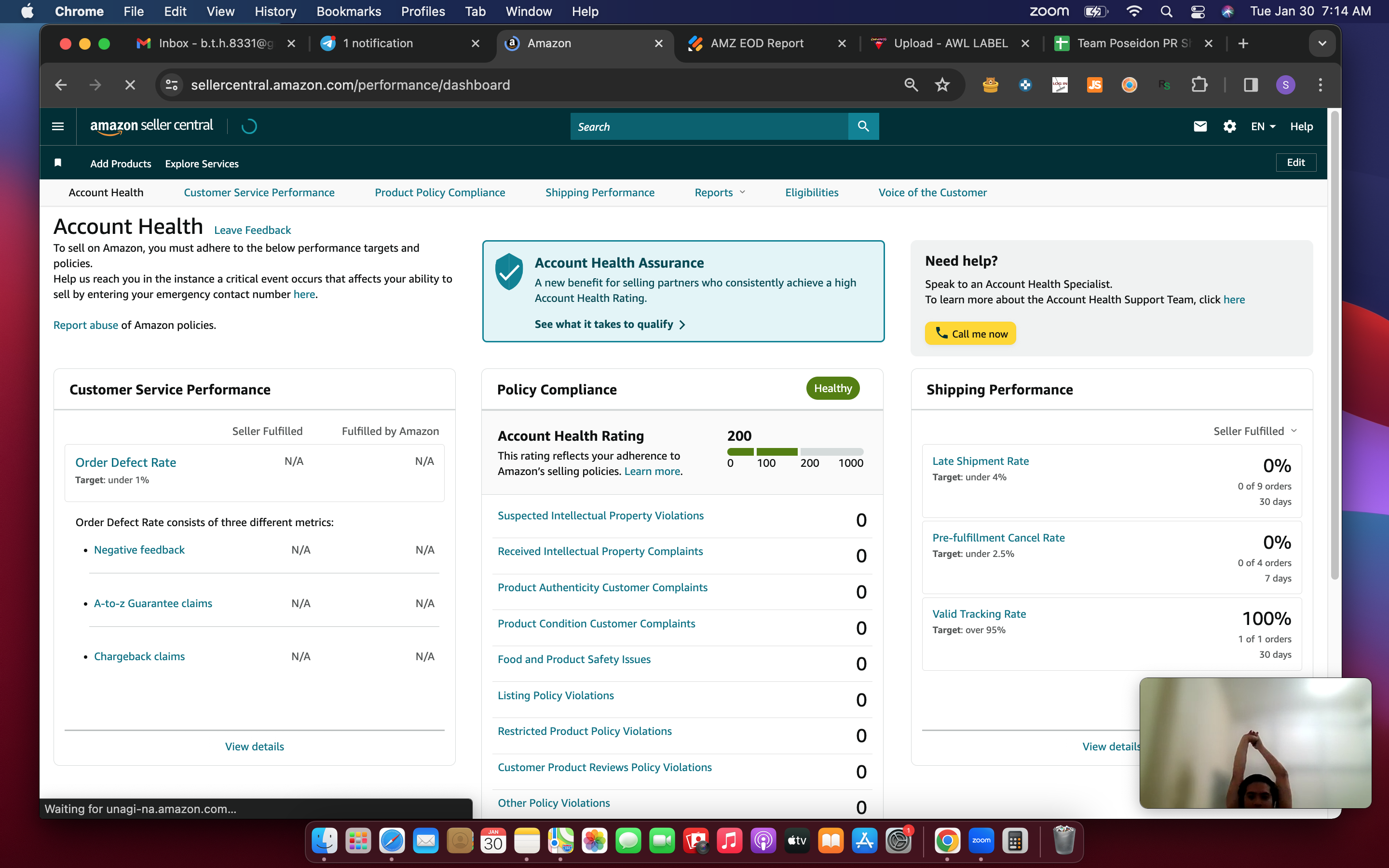Open Finder in the Dock
The height and width of the screenshot is (868, 1389).
click(324, 841)
